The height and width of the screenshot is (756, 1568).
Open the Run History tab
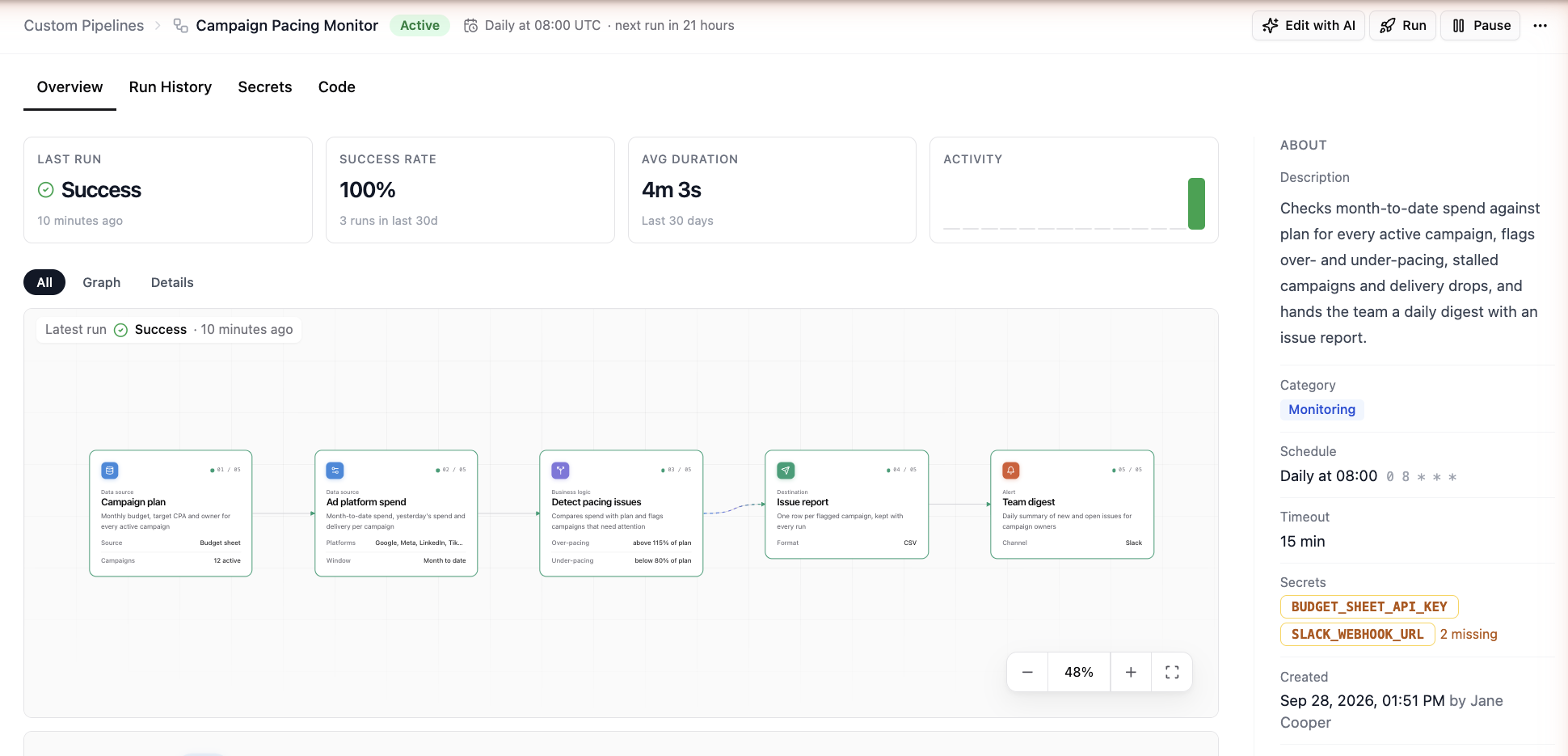171,87
